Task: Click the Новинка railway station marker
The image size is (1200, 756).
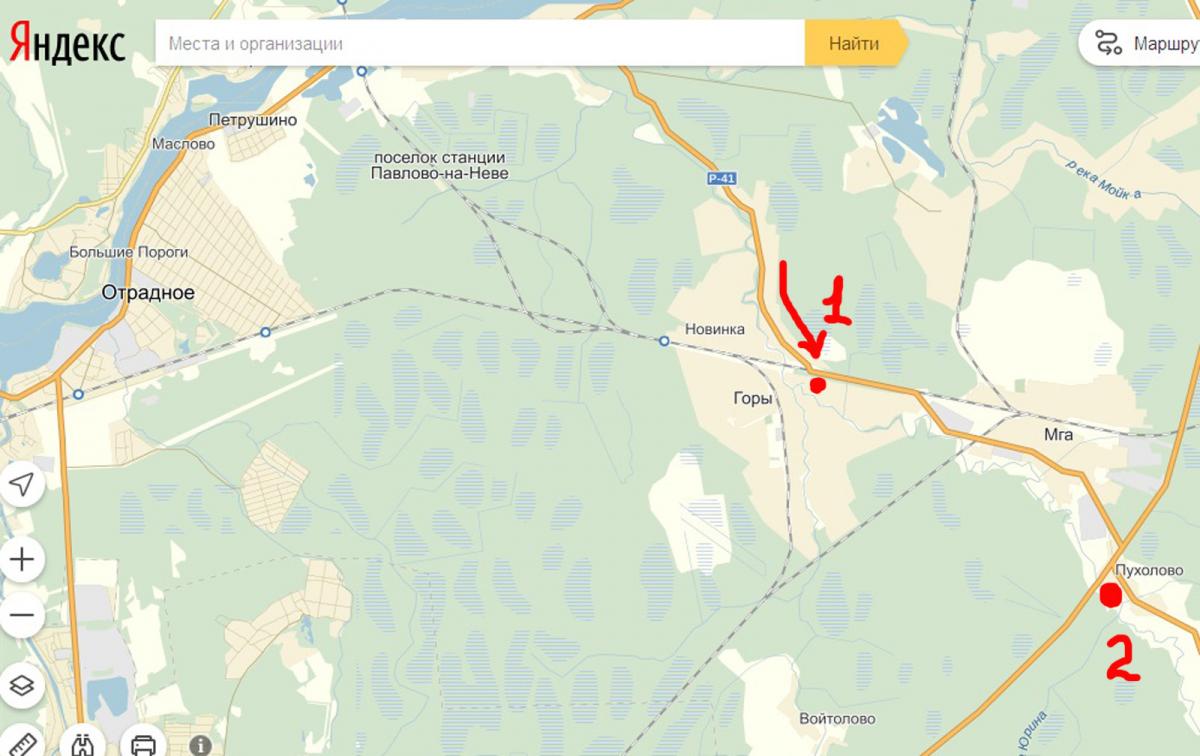Action: [x=664, y=342]
